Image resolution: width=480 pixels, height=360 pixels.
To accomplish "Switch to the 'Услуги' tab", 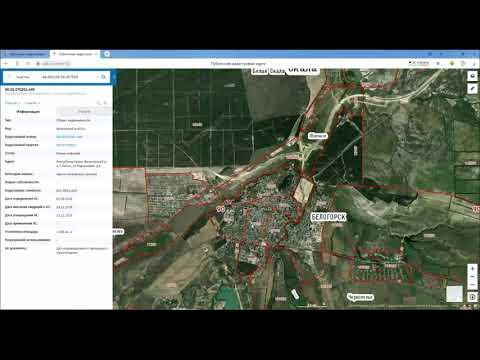I will (x=84, y=112).
